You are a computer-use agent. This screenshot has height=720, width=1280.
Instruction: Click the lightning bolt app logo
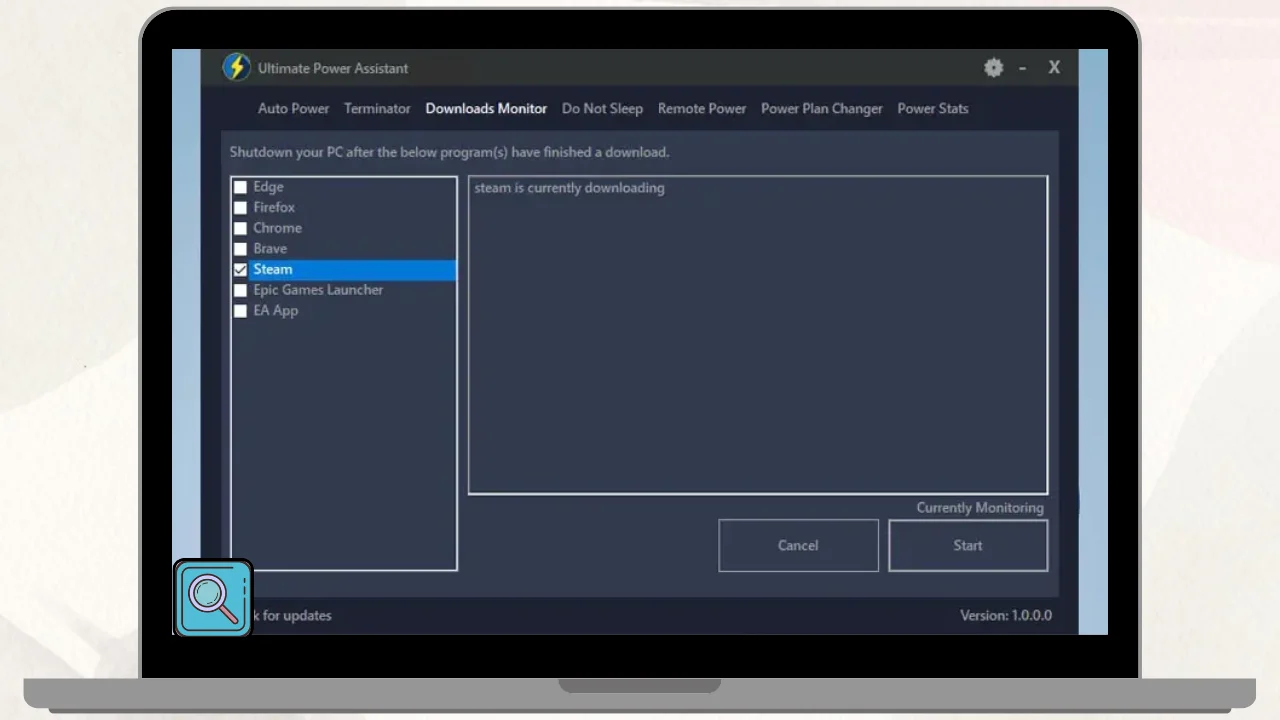(236, 67)
